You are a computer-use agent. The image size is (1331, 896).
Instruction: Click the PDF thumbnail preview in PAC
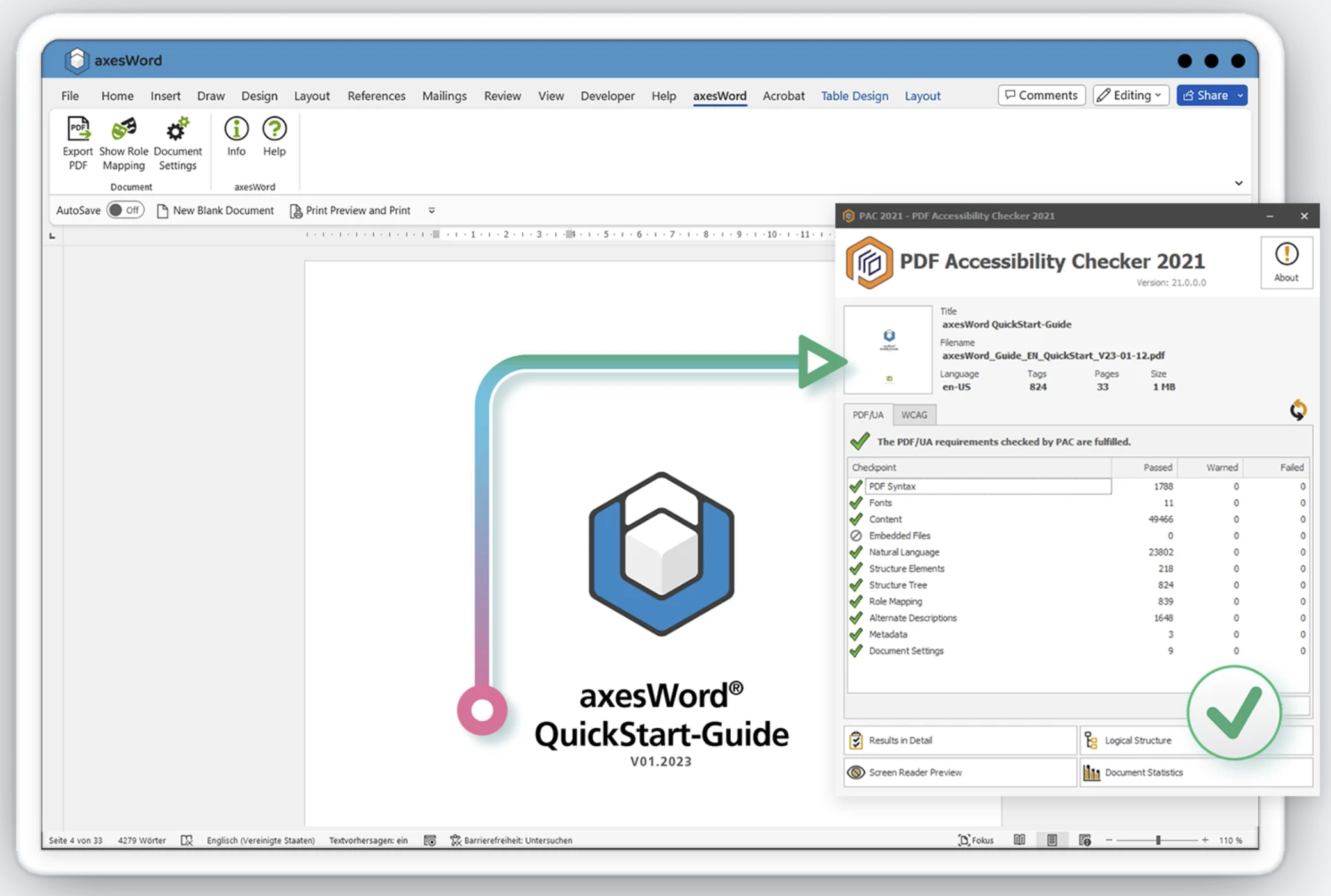click(x=888, y=349)
